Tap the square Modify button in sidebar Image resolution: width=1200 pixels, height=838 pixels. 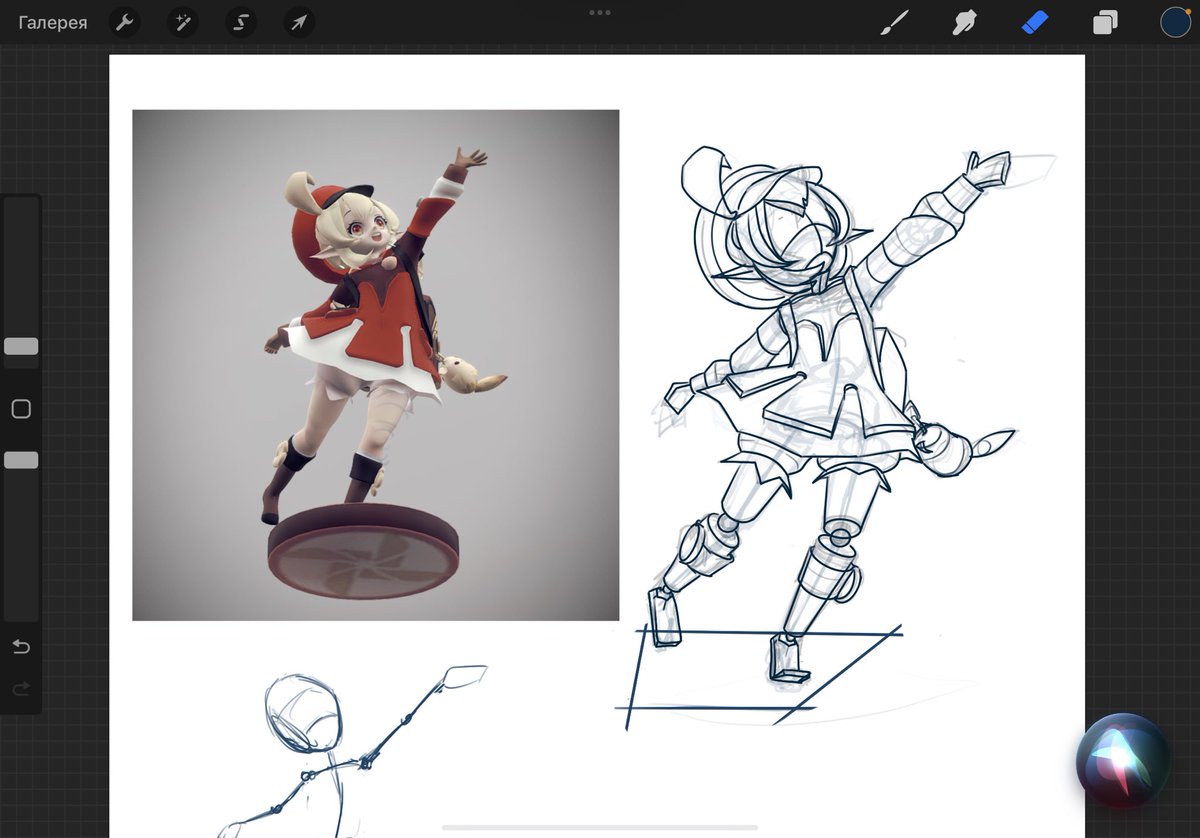pos(21,408)
